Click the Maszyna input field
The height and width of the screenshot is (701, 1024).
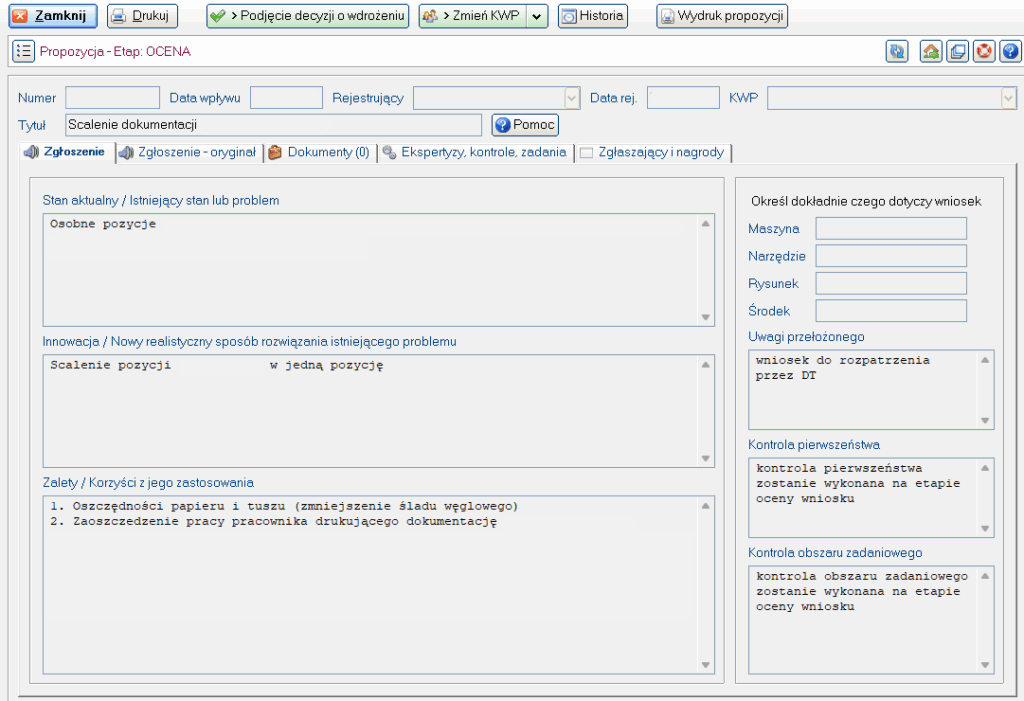[891, 229]
